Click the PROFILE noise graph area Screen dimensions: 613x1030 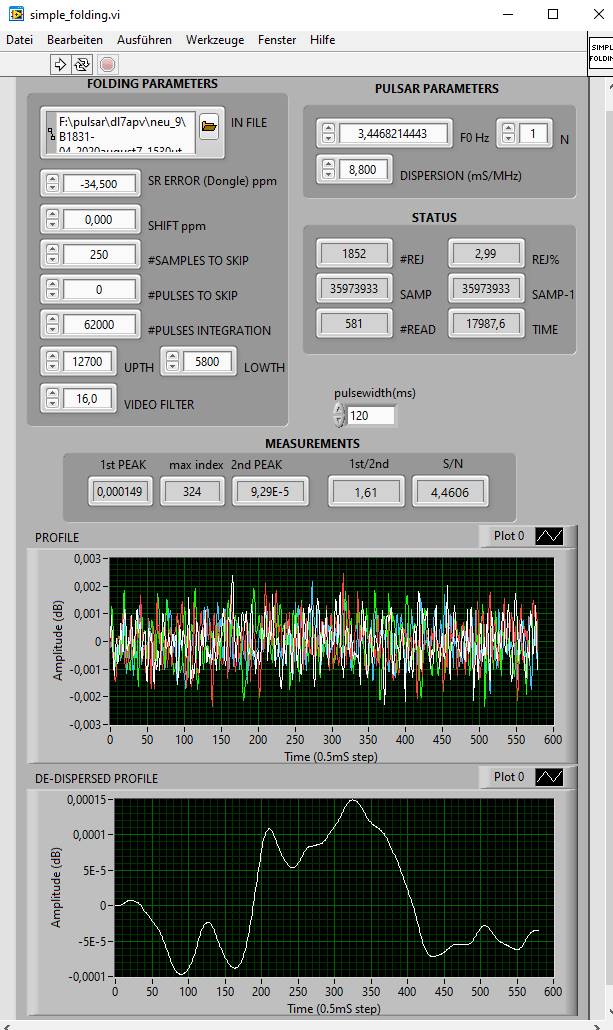(331, 641)
